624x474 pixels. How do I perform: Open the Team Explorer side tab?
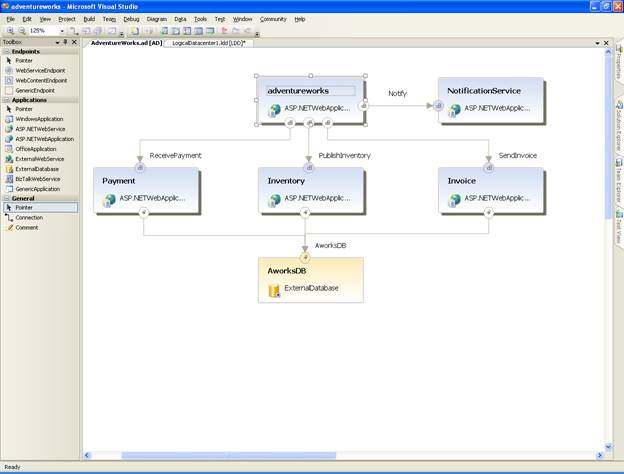tap(619, 181)
